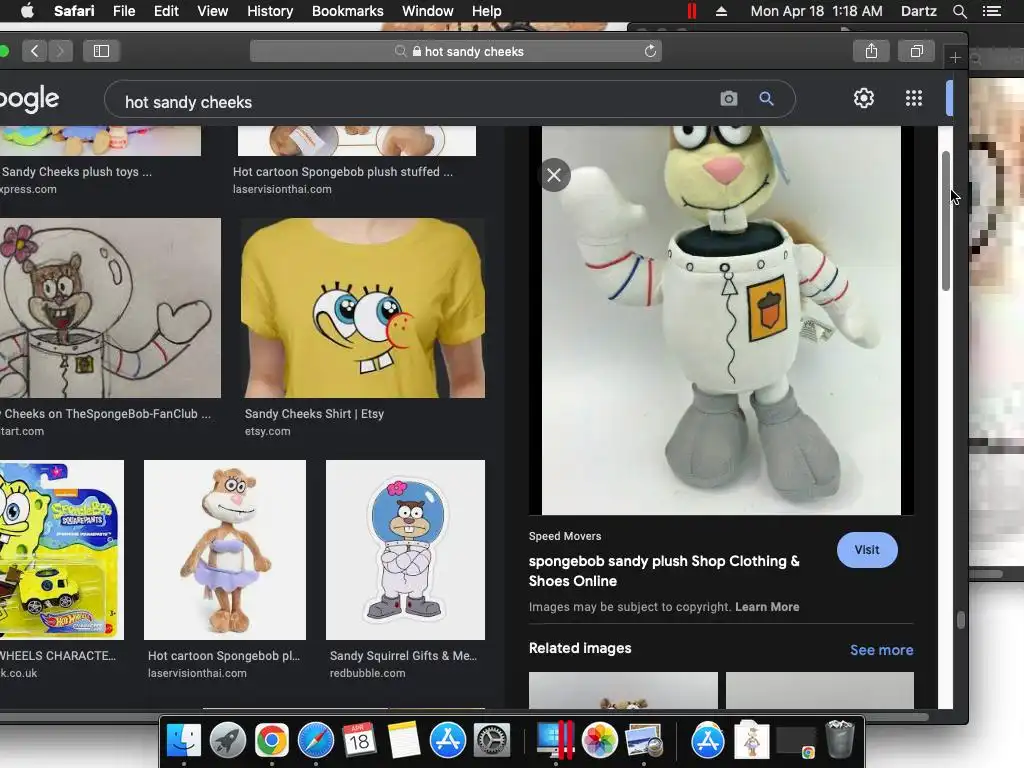Open the Apple menu

click(x=27, y=11)
